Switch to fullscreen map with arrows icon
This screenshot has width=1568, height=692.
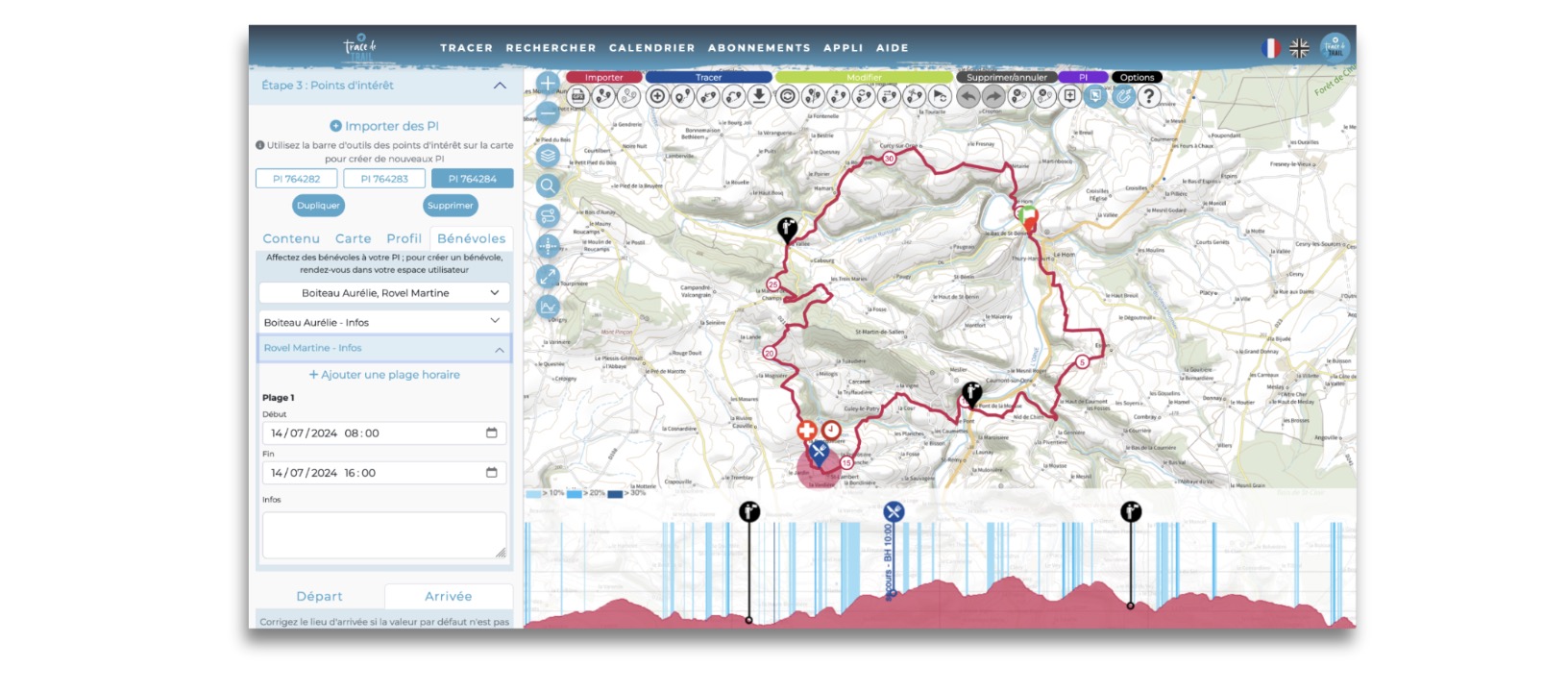point(548,276)
